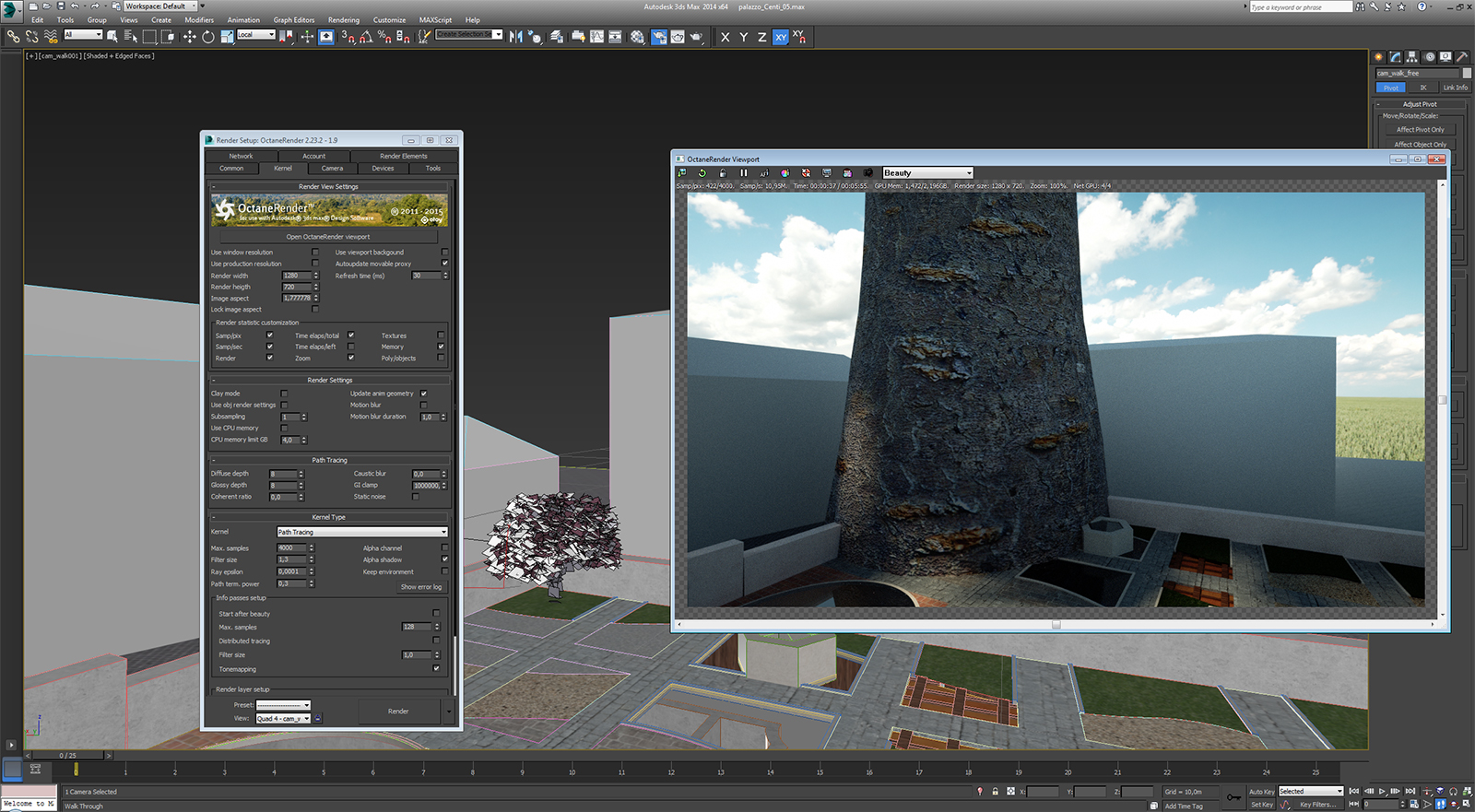
Task: Switch to the Camera tab in Render Setup
Action: point(332,169)
